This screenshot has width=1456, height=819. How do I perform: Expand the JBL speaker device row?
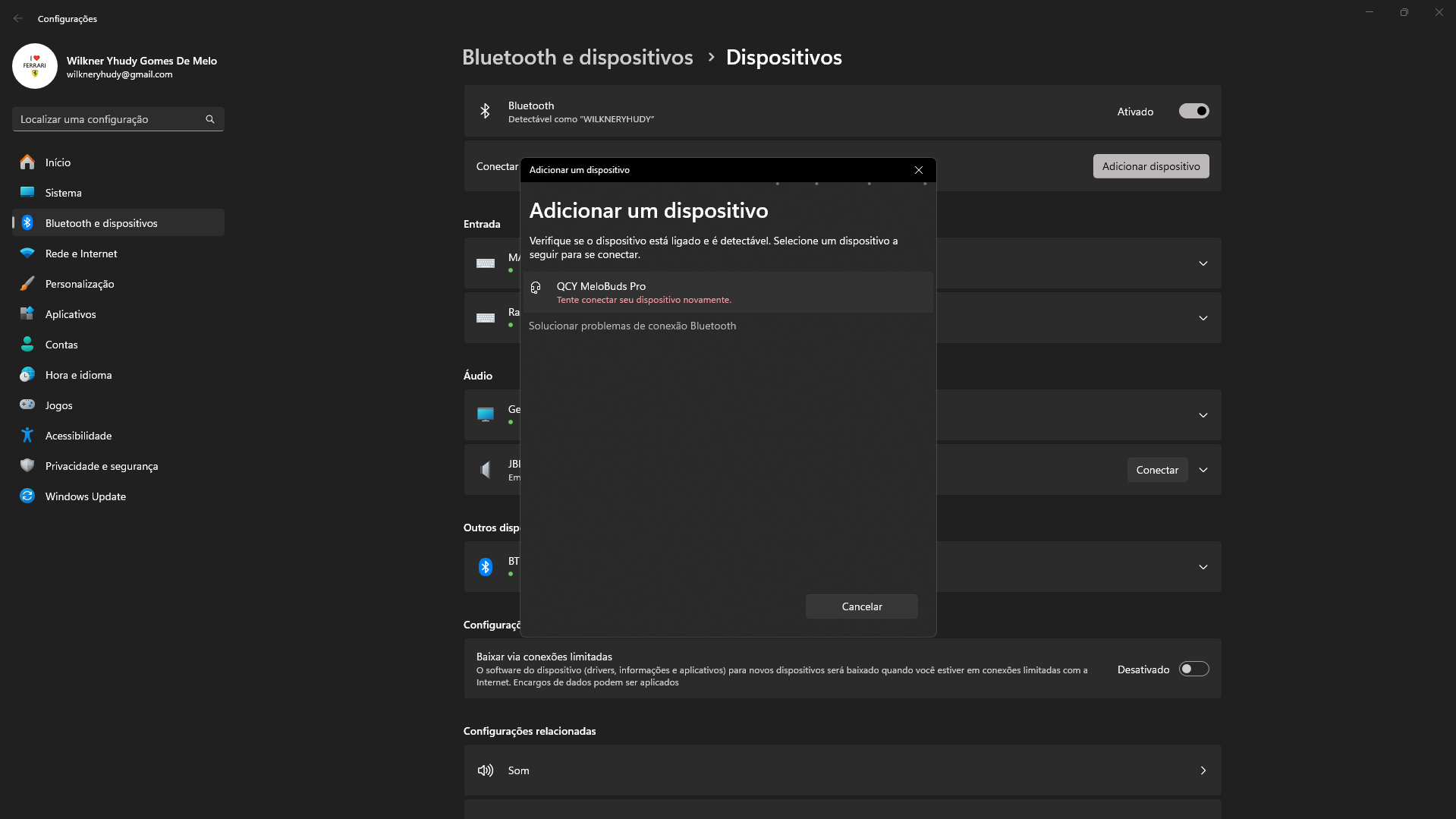pyautogui.click(x=1203, y=470)
